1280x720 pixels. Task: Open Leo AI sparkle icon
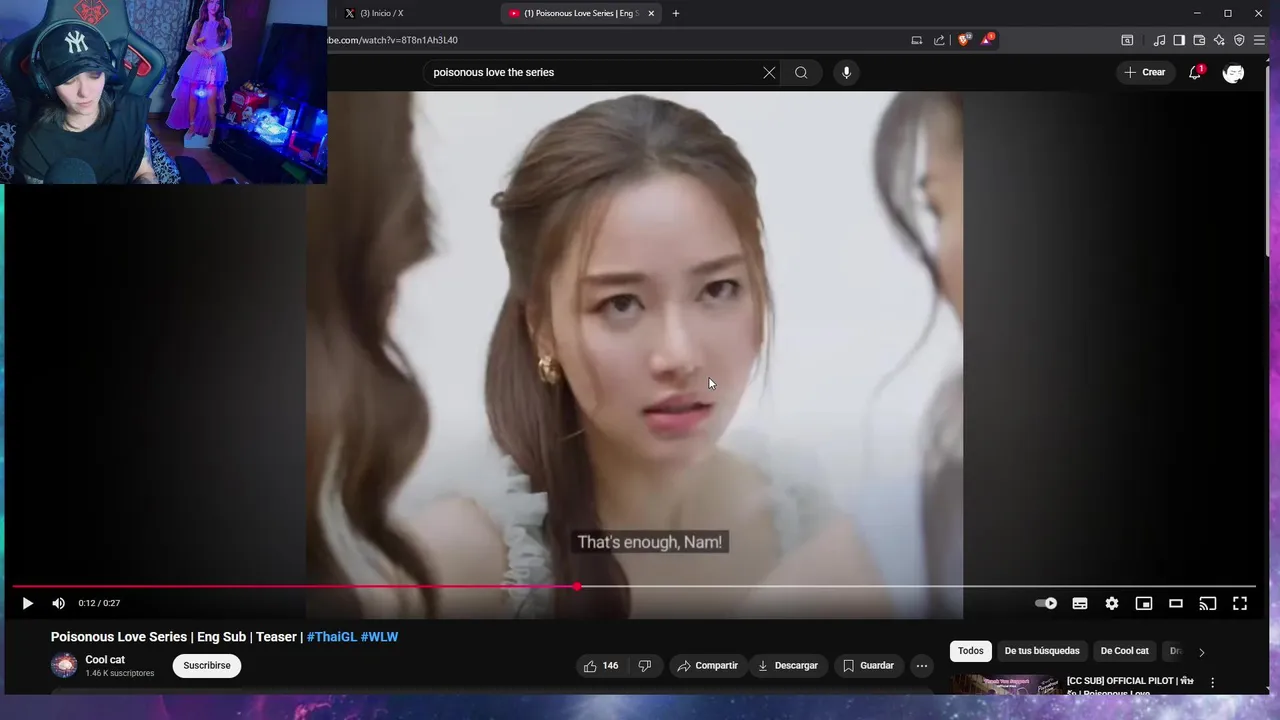tap(1219, 40)
